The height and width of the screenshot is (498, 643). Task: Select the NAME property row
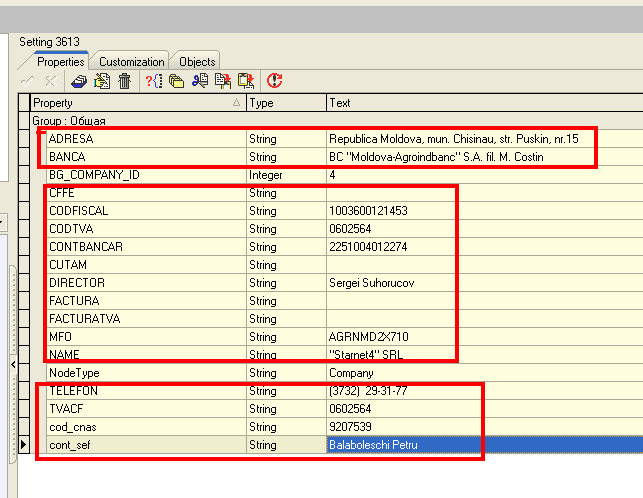[x=344, y=354]
